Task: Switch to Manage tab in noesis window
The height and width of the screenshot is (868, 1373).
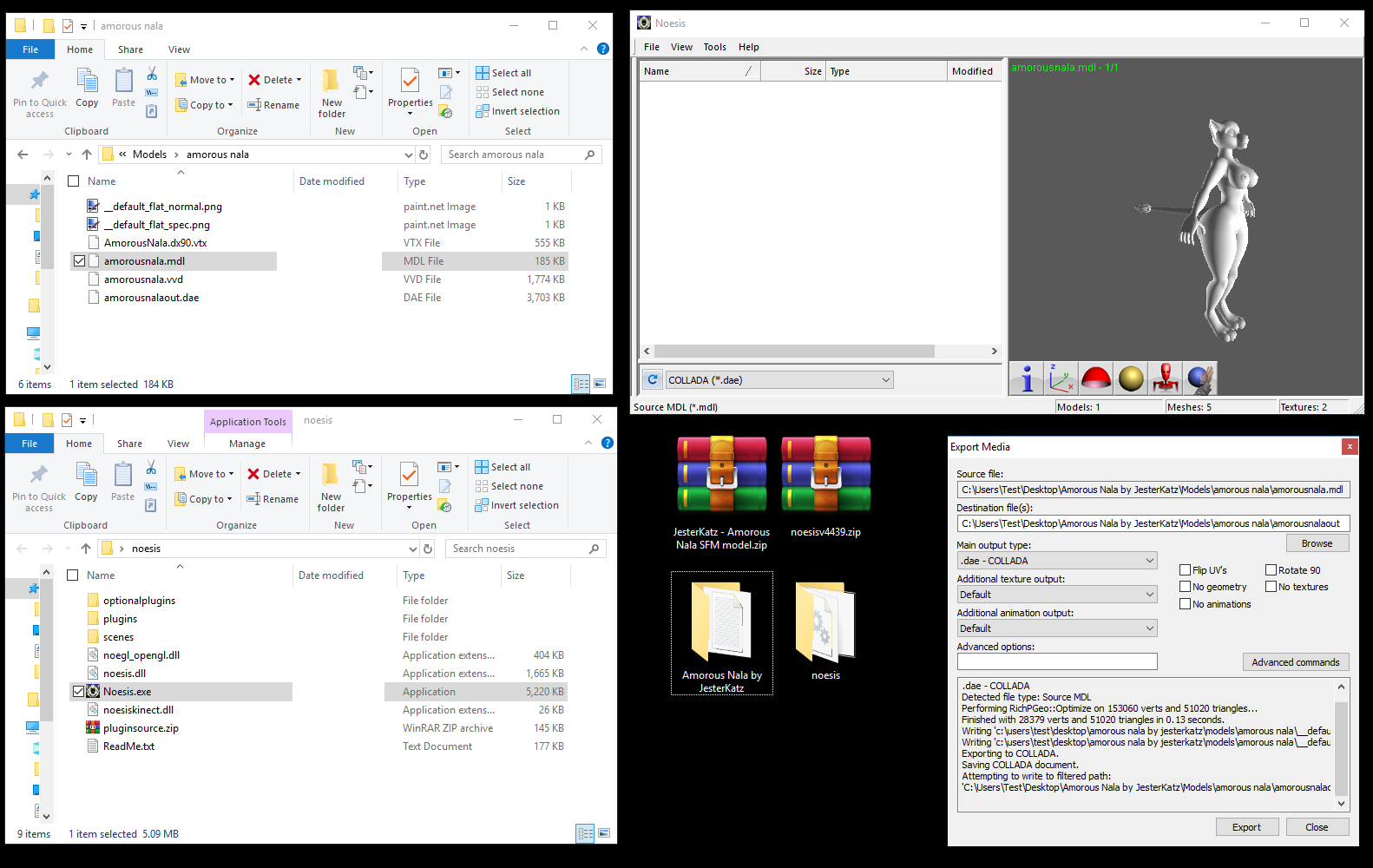Action: coord(247,444)
